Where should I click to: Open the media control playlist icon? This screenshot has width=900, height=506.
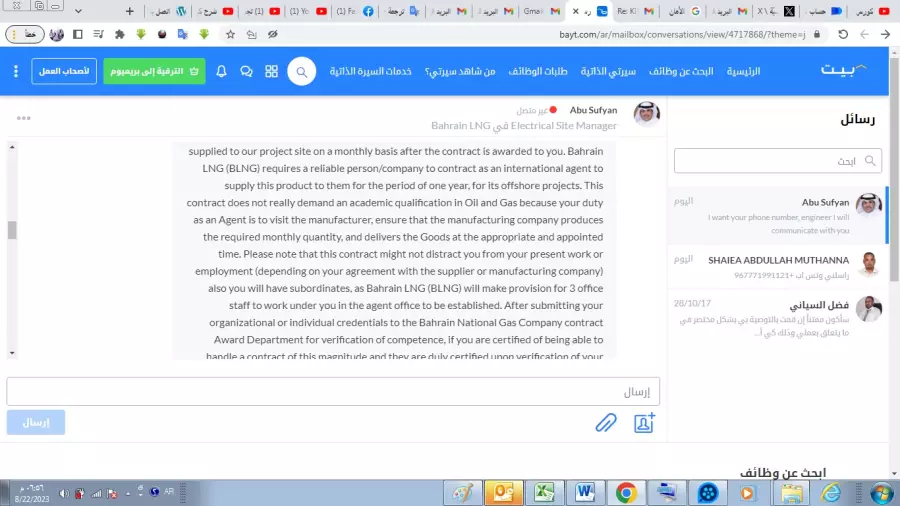98,34
